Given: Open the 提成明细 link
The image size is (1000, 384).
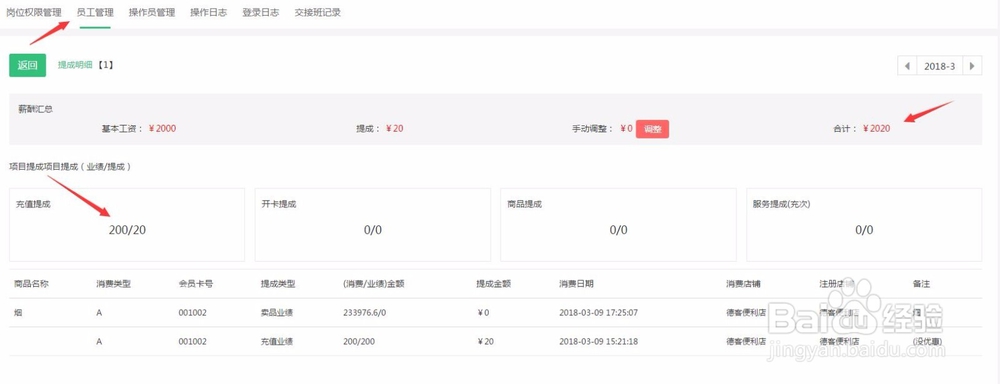Looking at the screenshot, I should (x=75, y=65).
